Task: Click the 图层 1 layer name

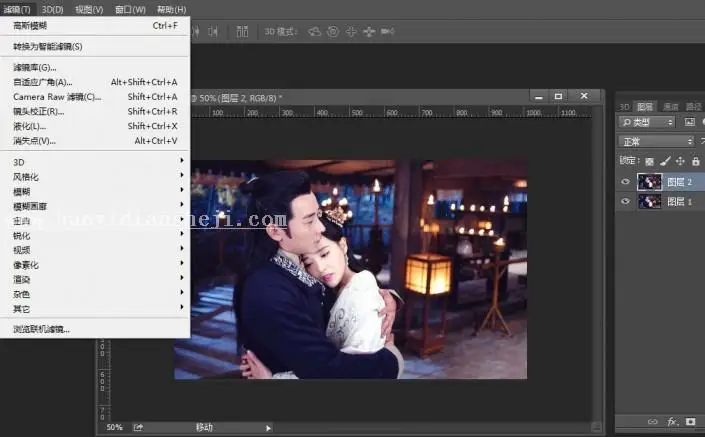Action: [679, 201]
